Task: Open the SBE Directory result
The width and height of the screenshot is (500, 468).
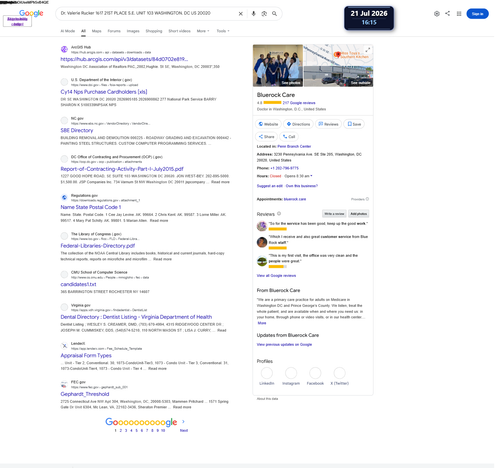Action: 77,130
